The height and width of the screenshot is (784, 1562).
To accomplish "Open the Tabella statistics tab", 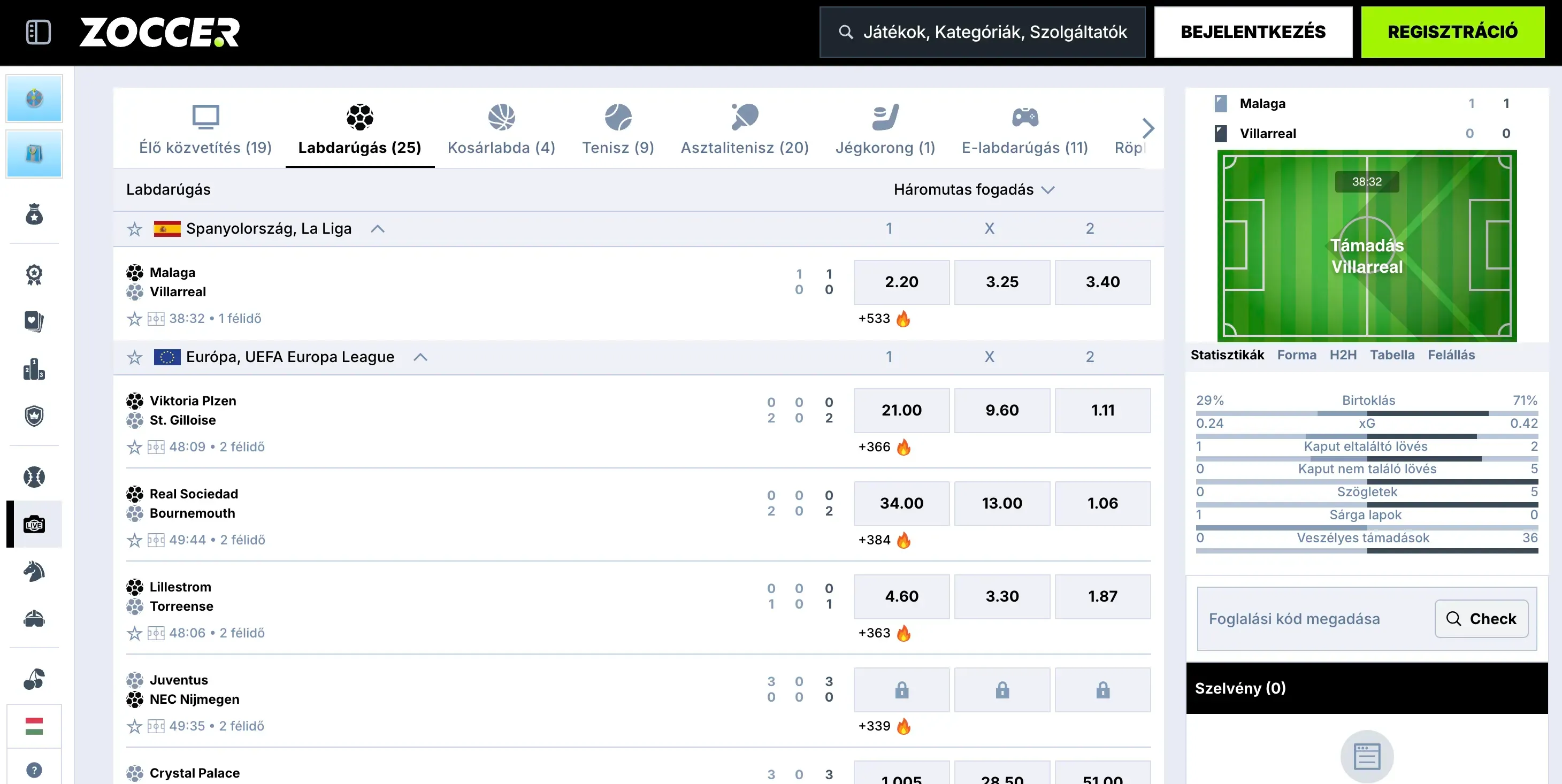I will click(1392, 355).
